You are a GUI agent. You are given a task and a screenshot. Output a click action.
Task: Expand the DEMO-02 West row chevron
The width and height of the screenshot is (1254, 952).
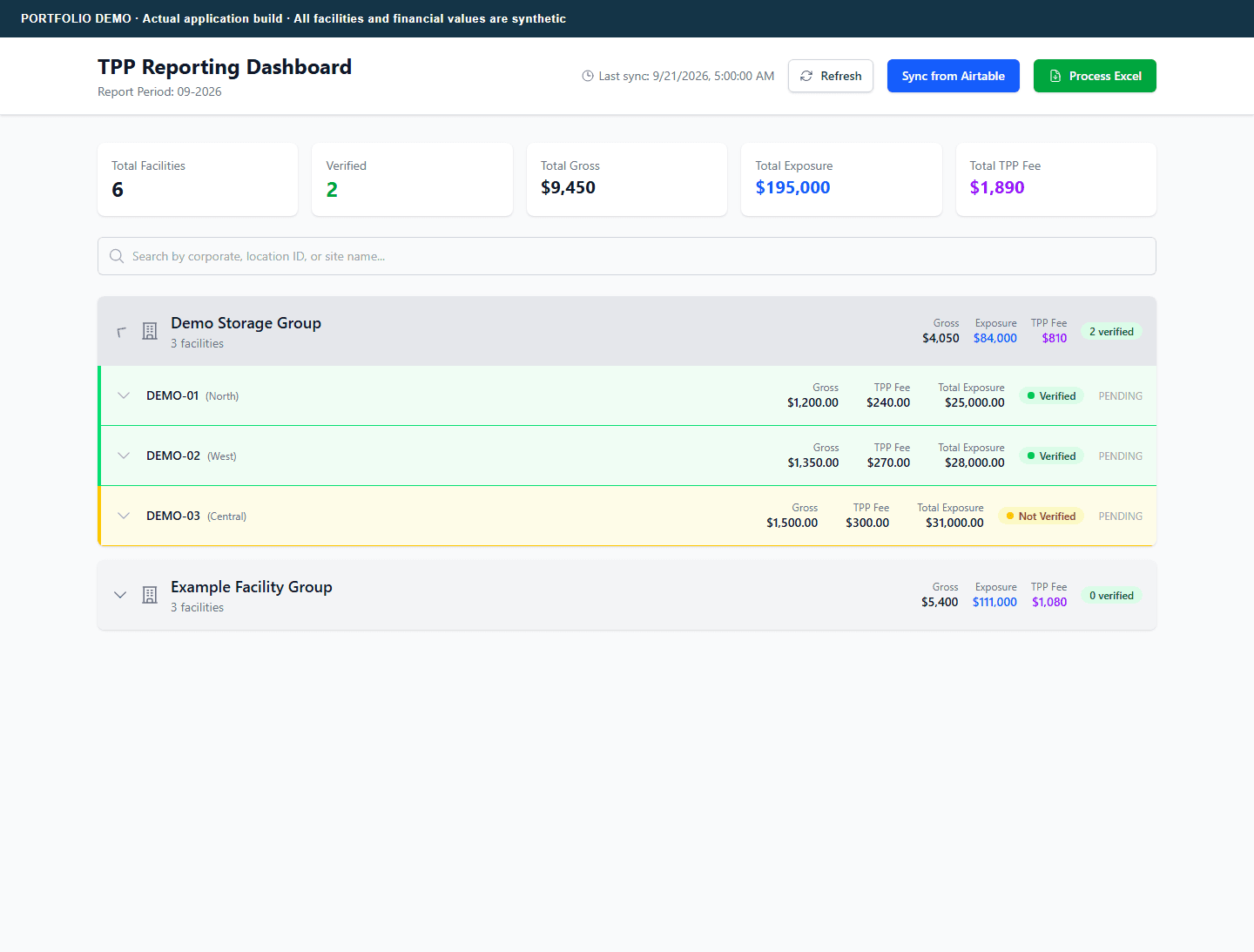[x=124, y=456]
